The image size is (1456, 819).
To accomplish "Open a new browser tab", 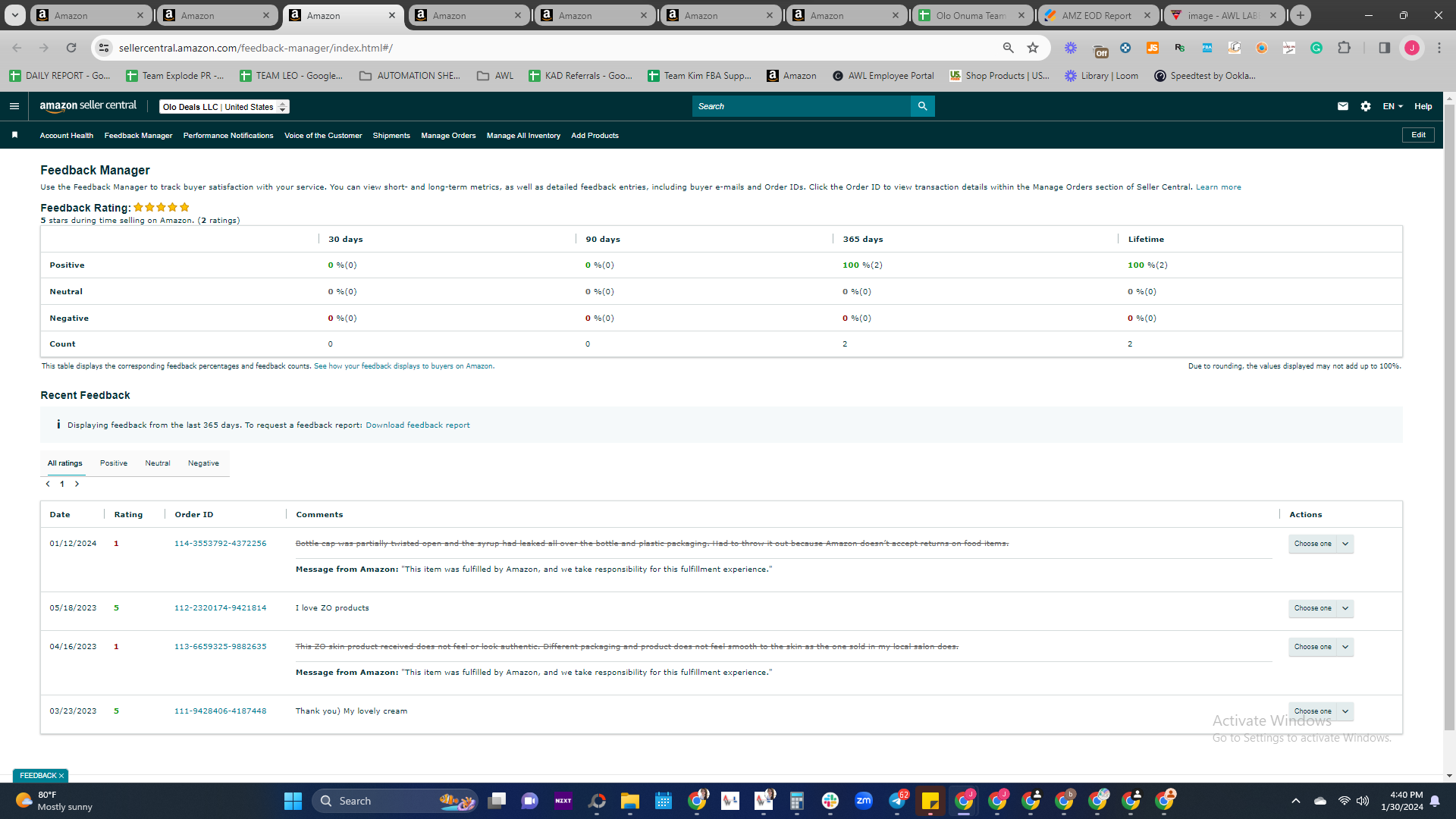I will tap(1301, 15).
